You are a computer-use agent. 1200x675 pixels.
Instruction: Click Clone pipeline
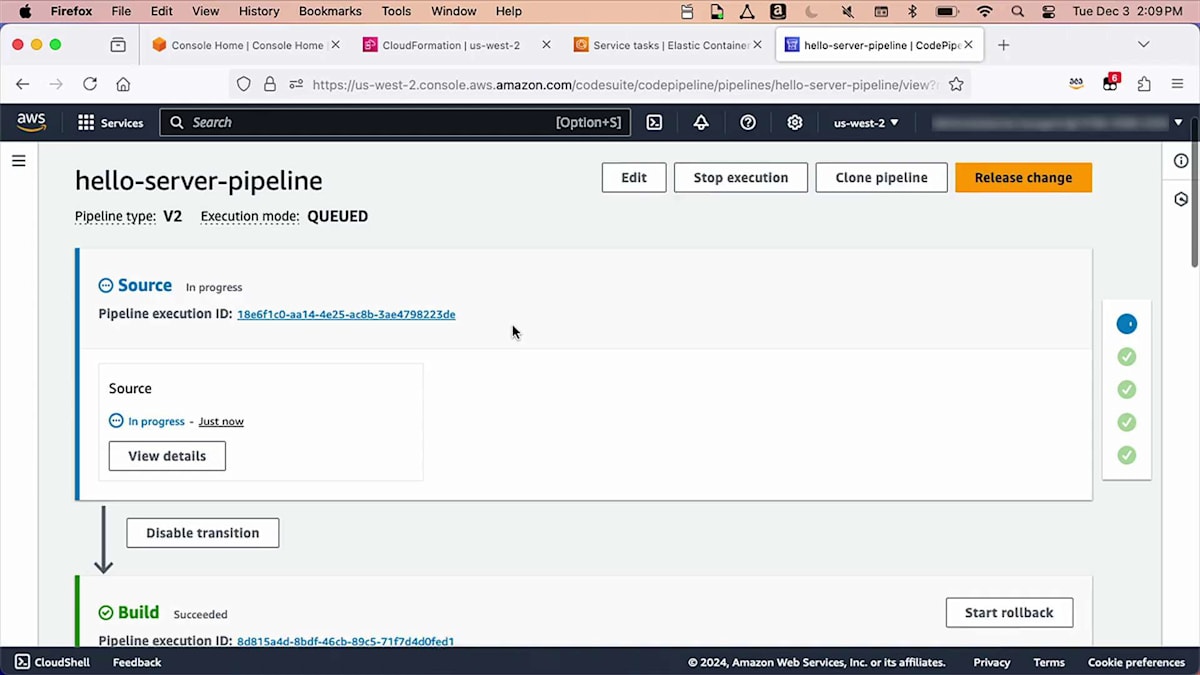(x=881, y=177)
